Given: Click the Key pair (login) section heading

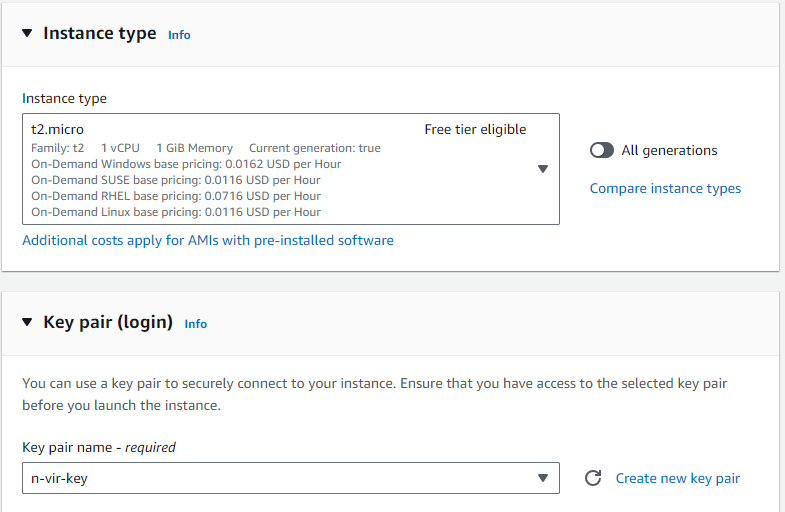Looking at the screenshot, I should point(108,322).
